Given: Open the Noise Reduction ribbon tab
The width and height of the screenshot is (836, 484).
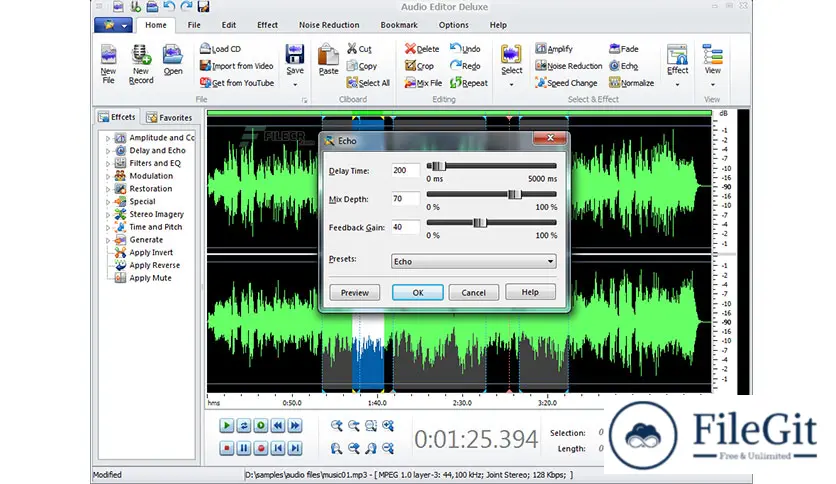Looking at the screenshot, I should (x=329, y=25).
